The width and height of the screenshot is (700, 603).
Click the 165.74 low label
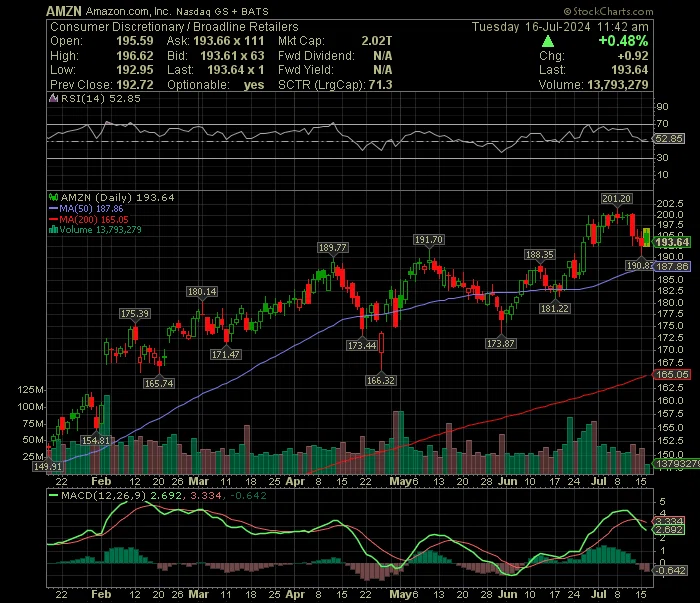[x=159, y=383]
